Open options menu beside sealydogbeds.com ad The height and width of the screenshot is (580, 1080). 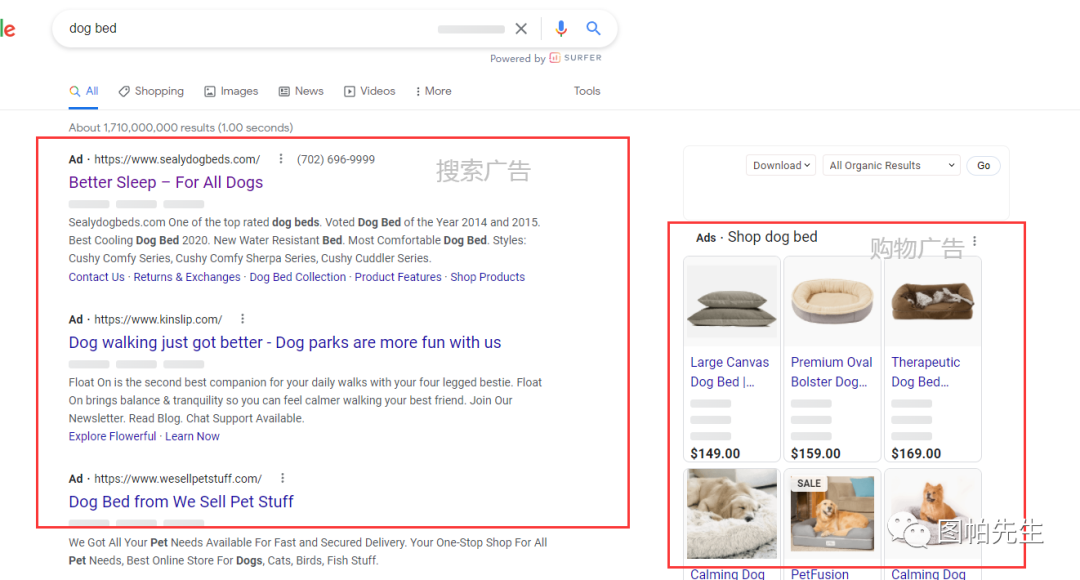click(281, 159)
